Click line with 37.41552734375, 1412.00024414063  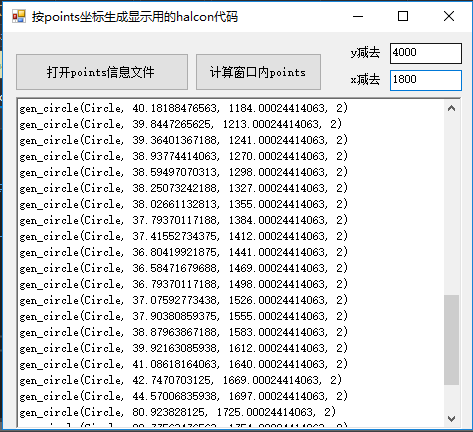(183, 236)
